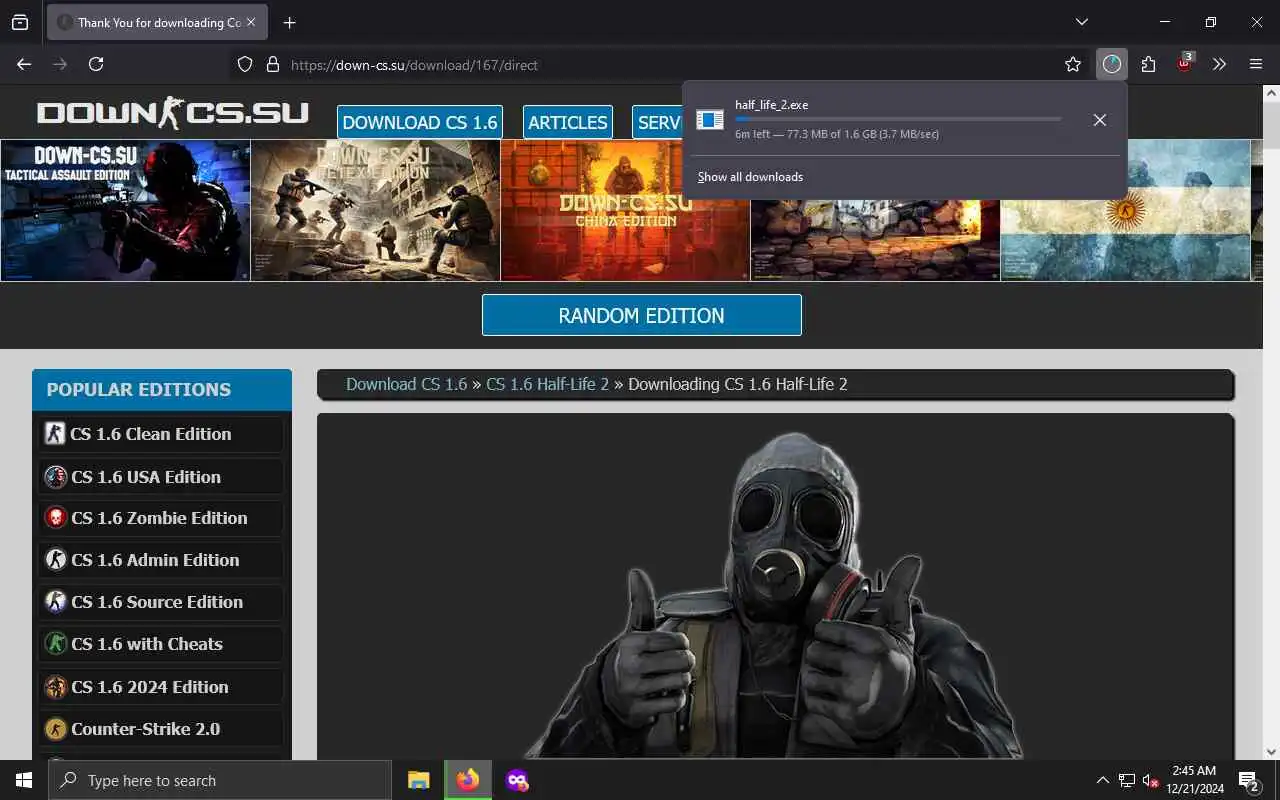Viewport: 1280px width, 800px height.
Task: Click the USA flag edition icon
Action: [55, 477]
